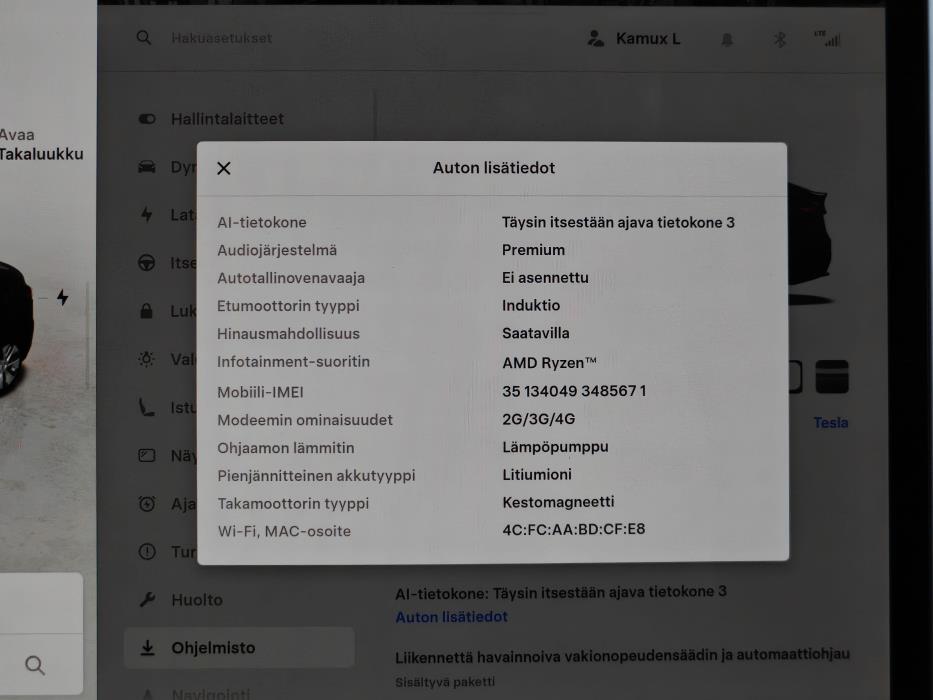
Task: Tap Avaa Takaluukku to open trunk
Action: pyautogui.click(x=40, y=145)
